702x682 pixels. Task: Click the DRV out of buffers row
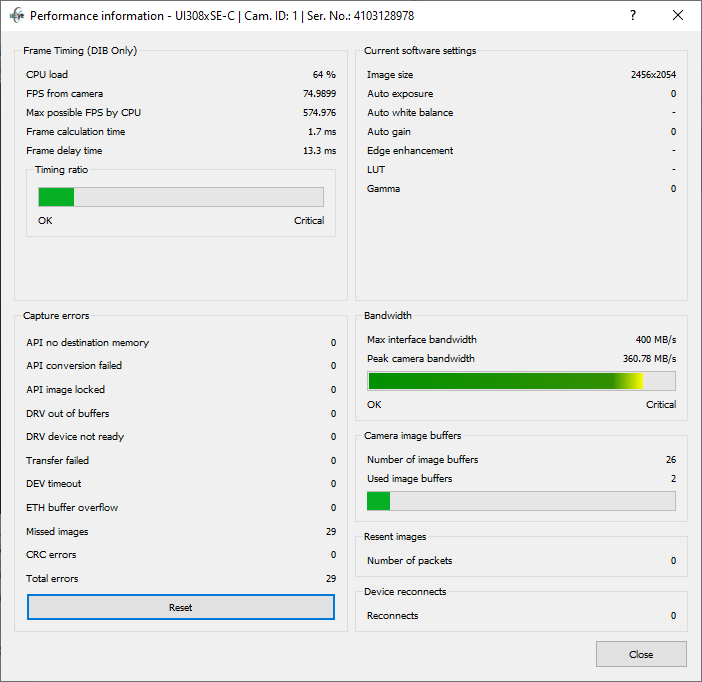click(181, 413)
